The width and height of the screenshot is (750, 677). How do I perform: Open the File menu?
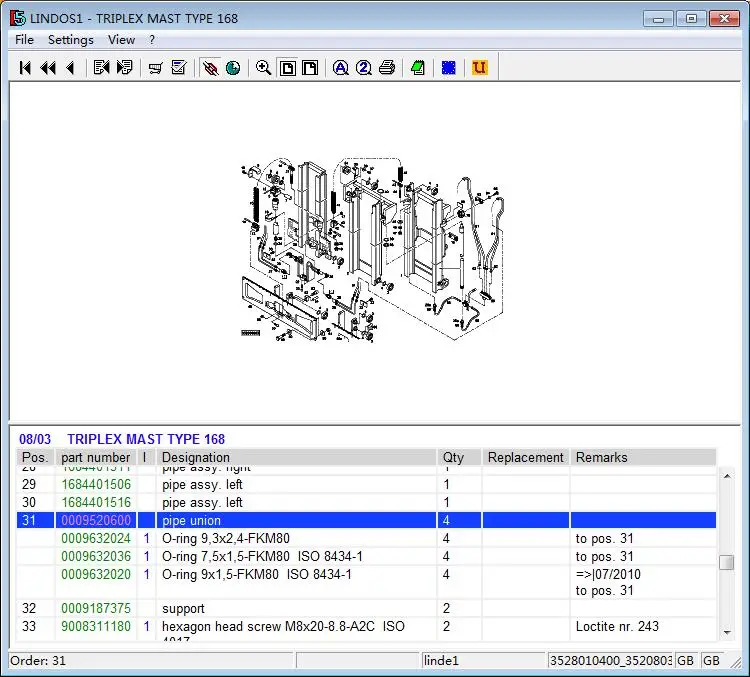[24, 40]
